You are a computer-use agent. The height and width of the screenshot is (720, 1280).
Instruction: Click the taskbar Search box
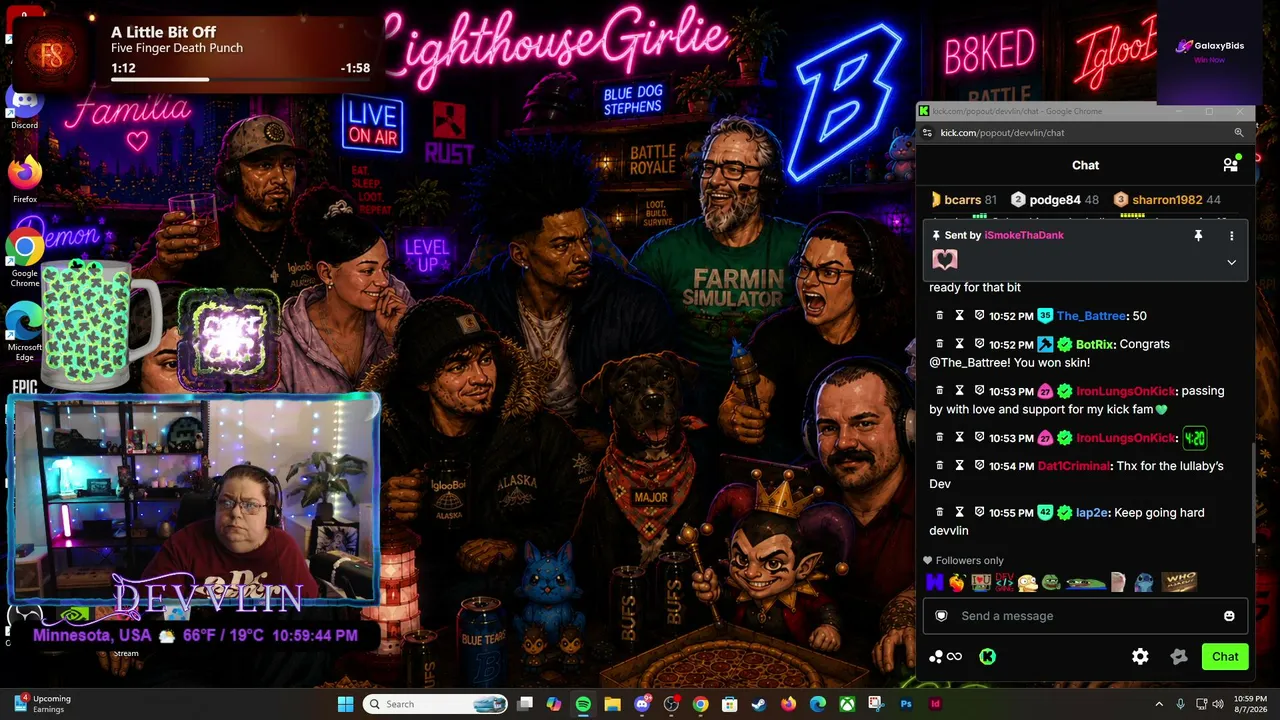tap(435, 704)
